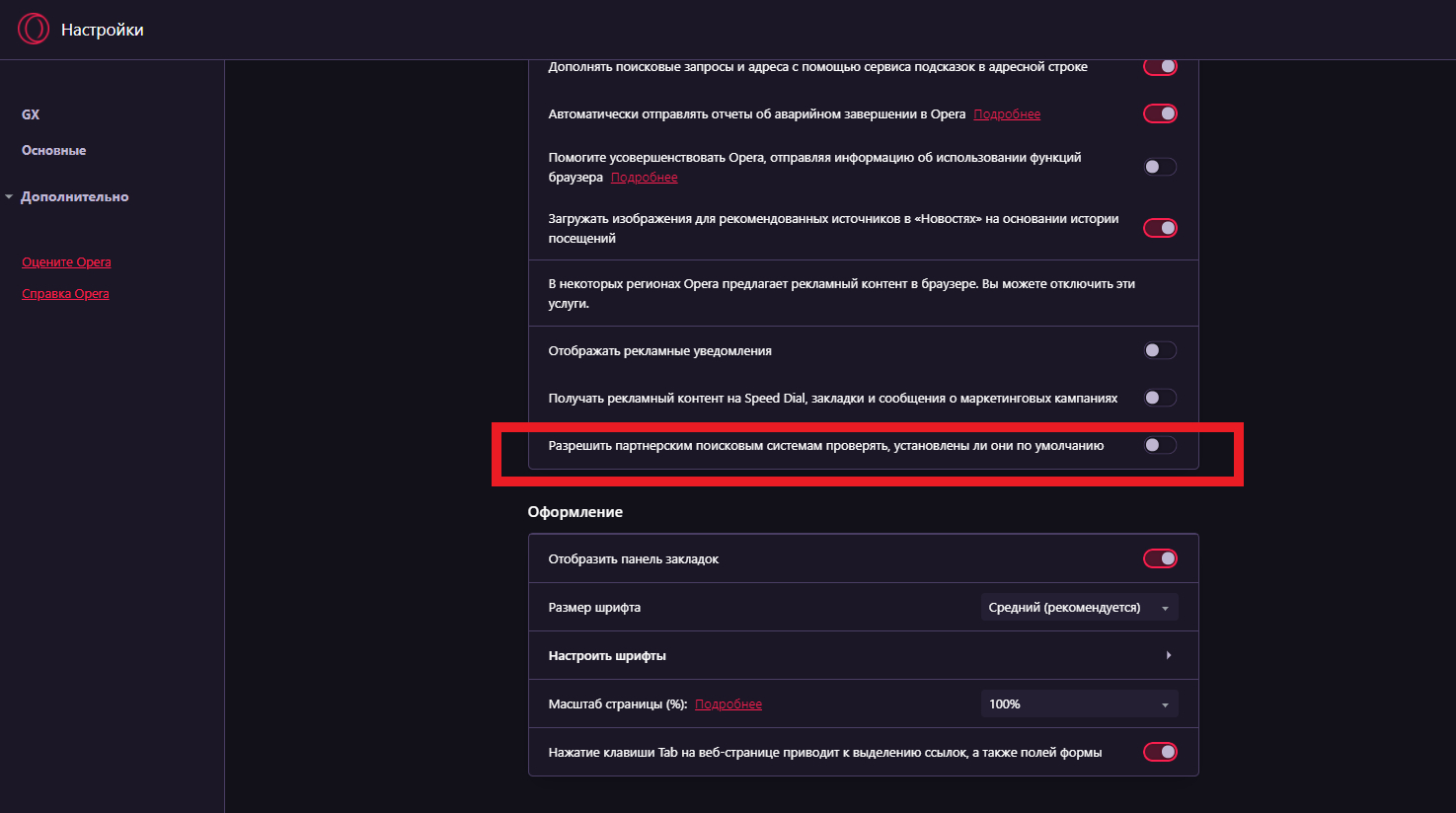1456x813 pixels.
Task: Open the Справка Opera link
Action: pos(65,293)
